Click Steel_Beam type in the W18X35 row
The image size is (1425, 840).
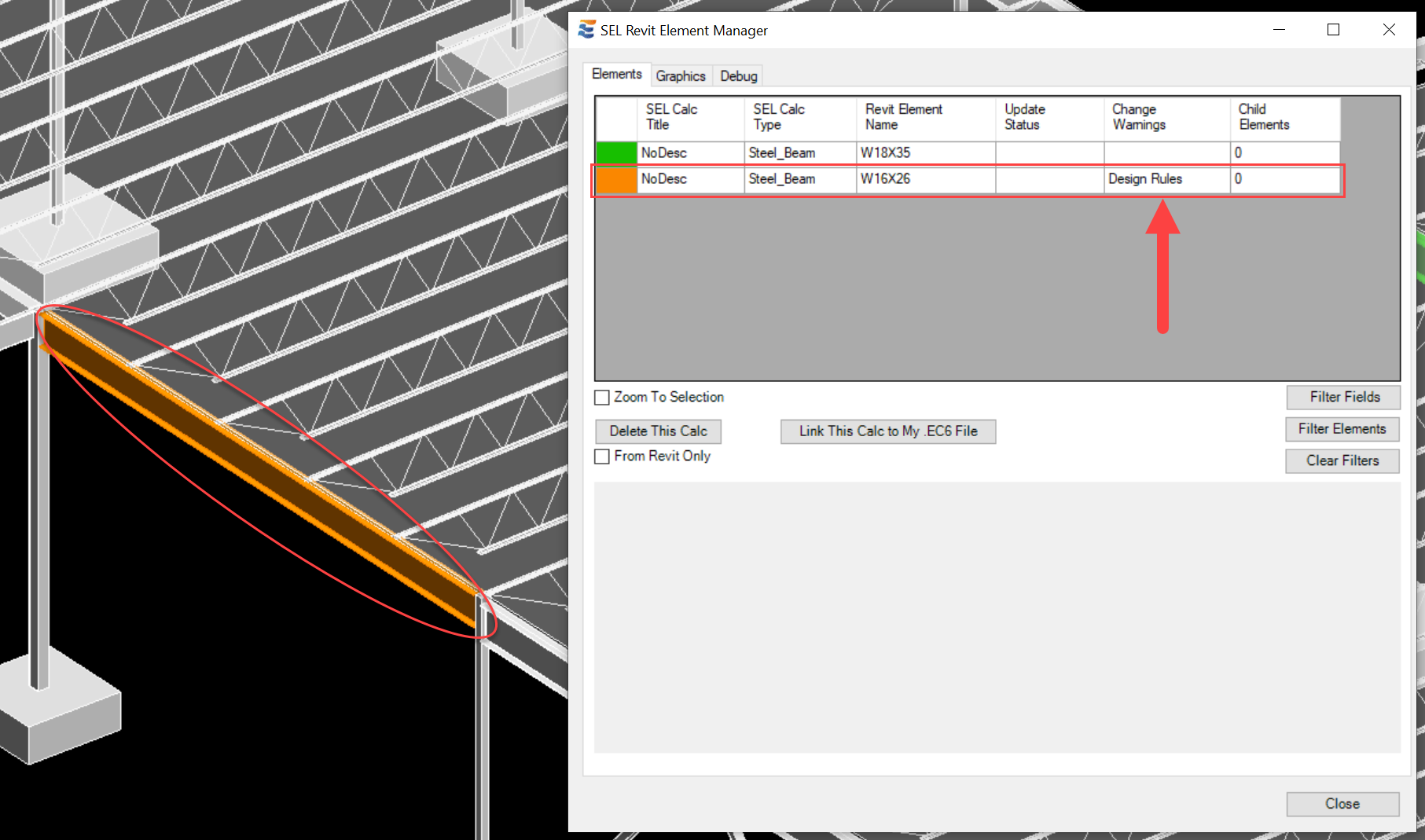[800, 152]
